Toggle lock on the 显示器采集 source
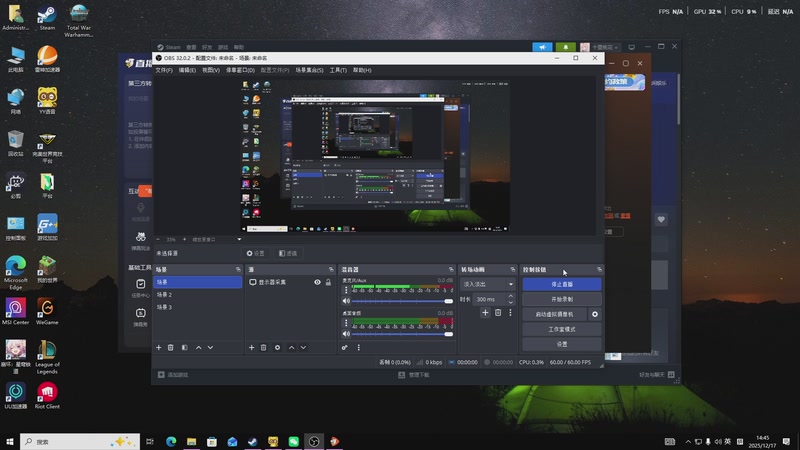This screenshot has width=800, height=450. pyautogui.click(x=329, y=283)
